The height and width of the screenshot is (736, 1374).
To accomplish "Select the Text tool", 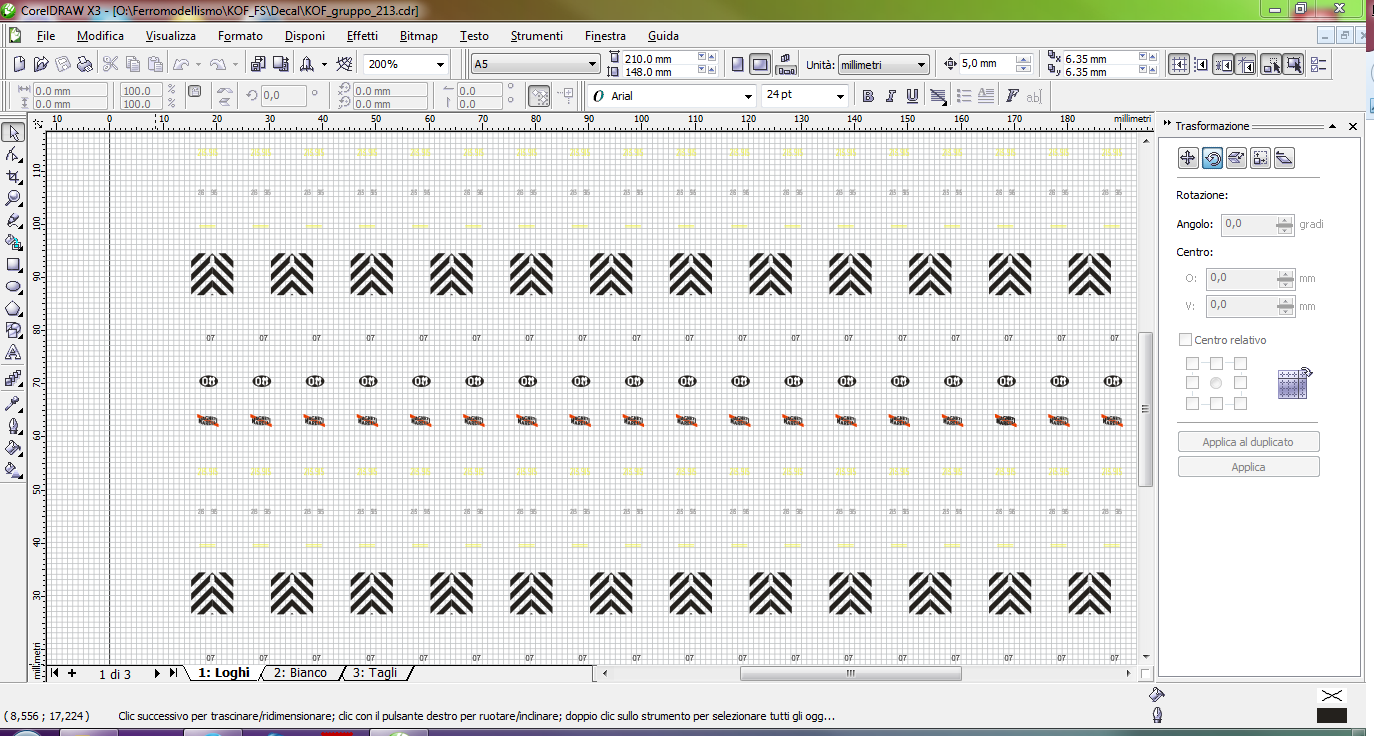I will pos(13,353).
